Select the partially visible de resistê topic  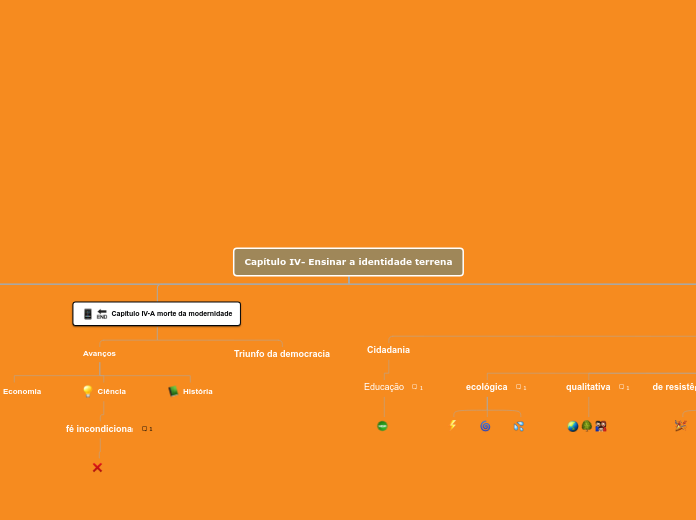[x=674, y=387]
